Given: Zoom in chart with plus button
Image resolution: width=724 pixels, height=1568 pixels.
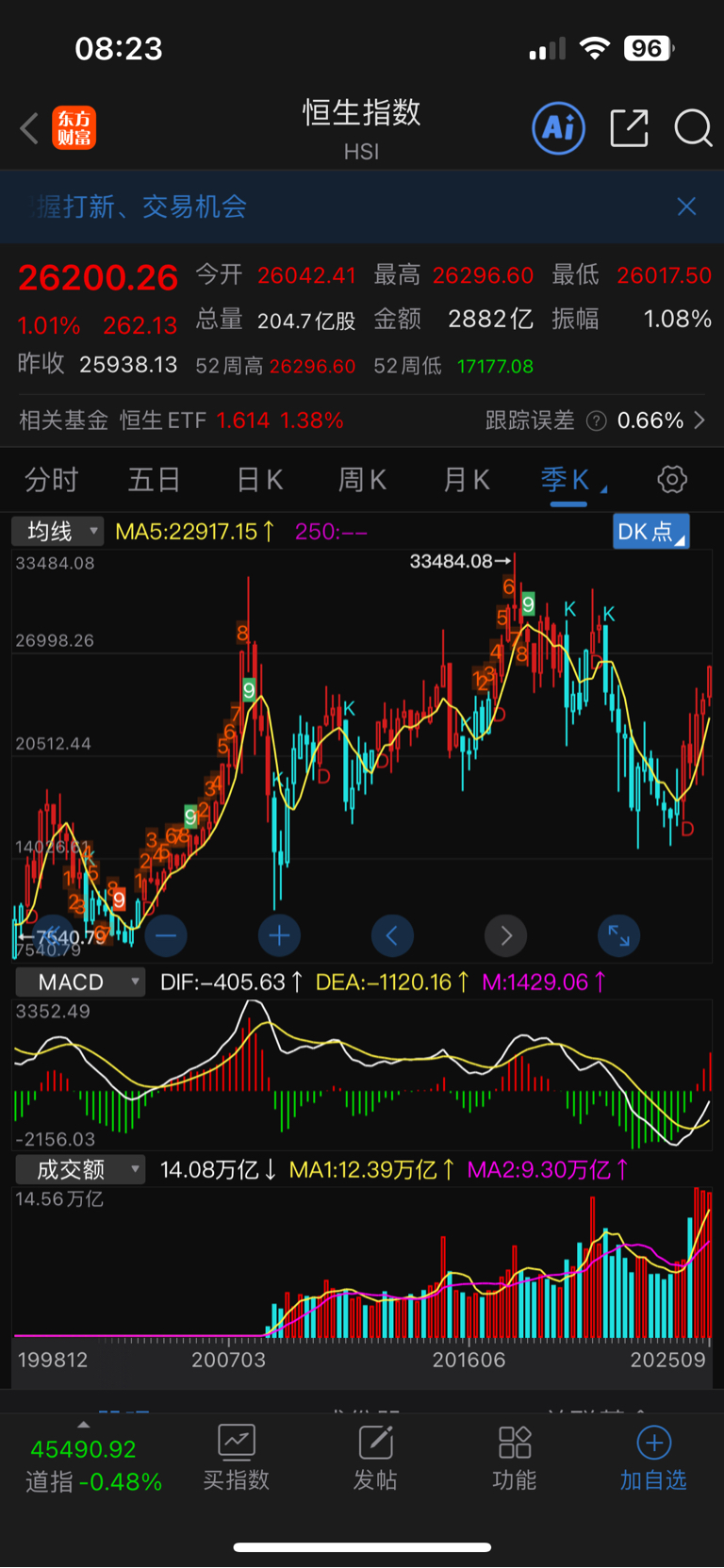Looking at the screenshot, I should pos(279,935).
